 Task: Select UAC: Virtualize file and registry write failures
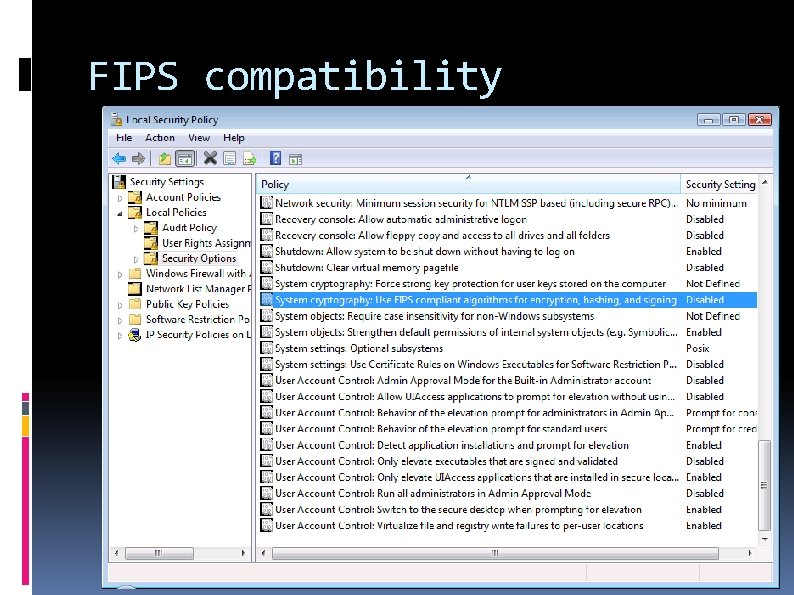(508, 526)
